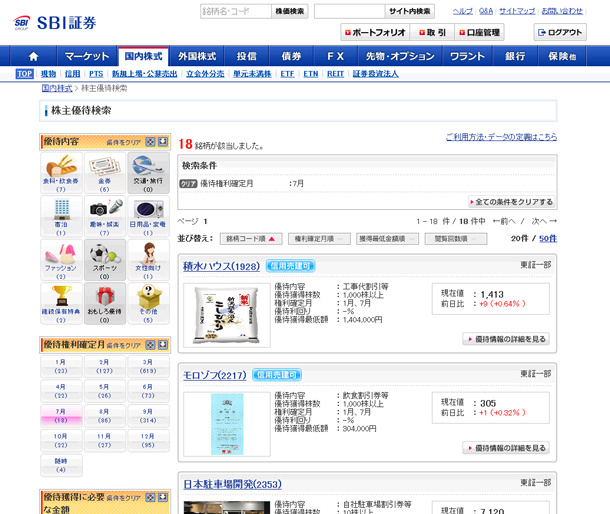Open the PTS submenu link
Image resolution: width=610 pixels, height=514 pixels.
point(96,74)
